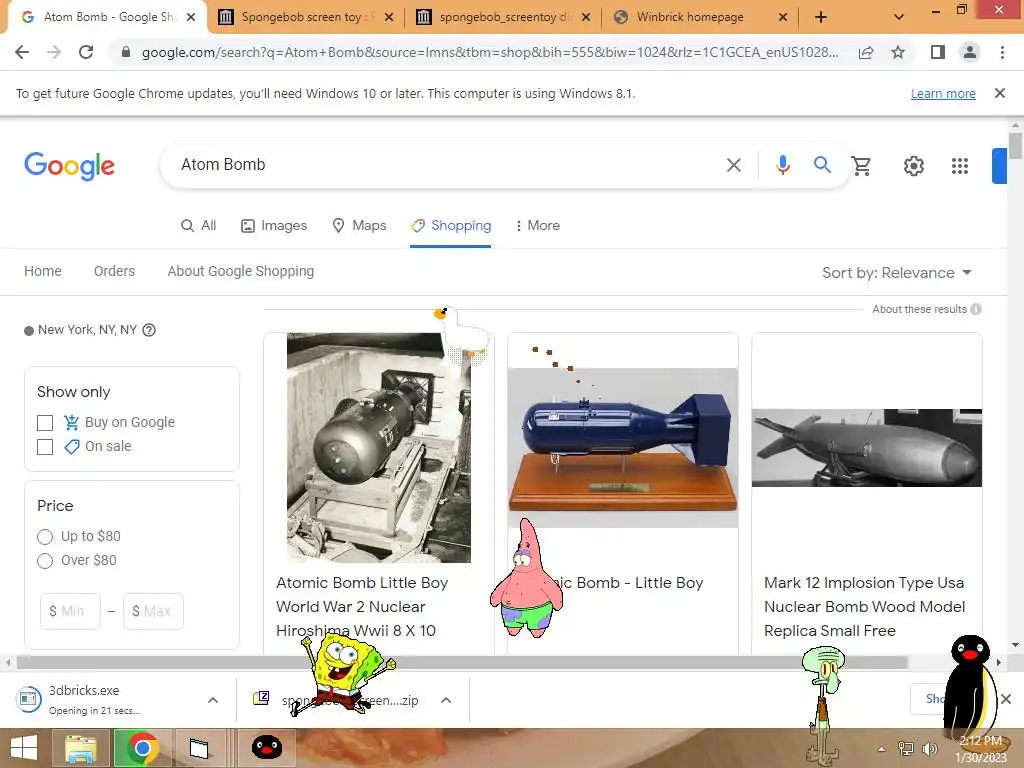Click the location help question mark

(149, 330)
